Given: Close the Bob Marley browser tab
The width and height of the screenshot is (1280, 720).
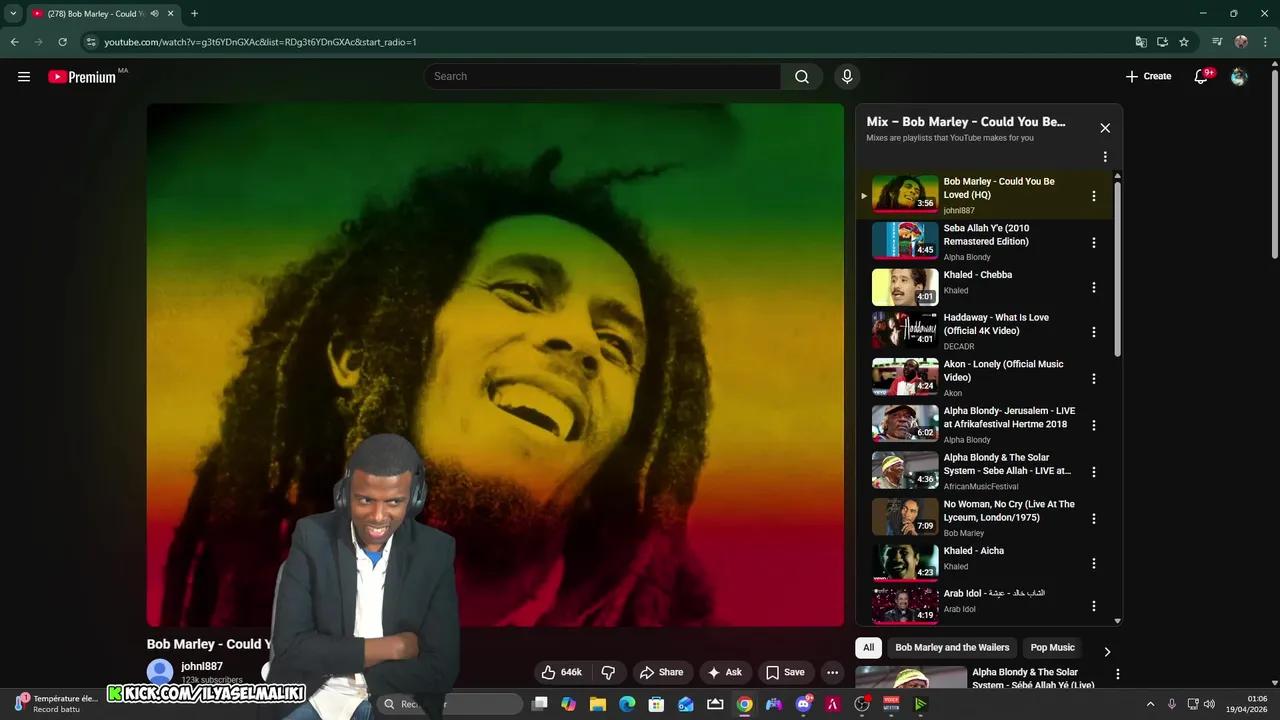Looking at the screenshot, I should click(171, 14).
